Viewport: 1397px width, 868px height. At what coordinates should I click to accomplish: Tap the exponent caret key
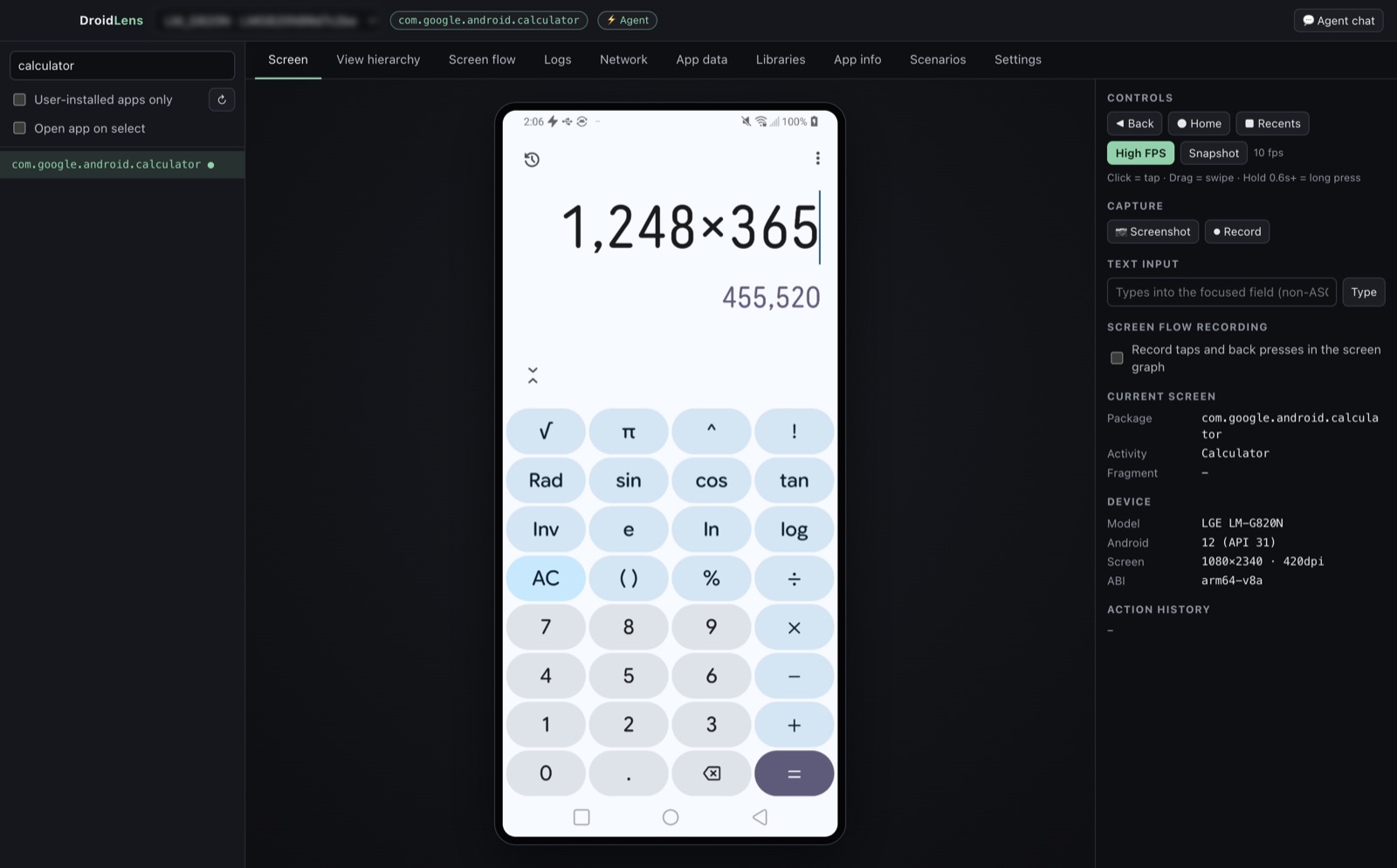(712, 431)
